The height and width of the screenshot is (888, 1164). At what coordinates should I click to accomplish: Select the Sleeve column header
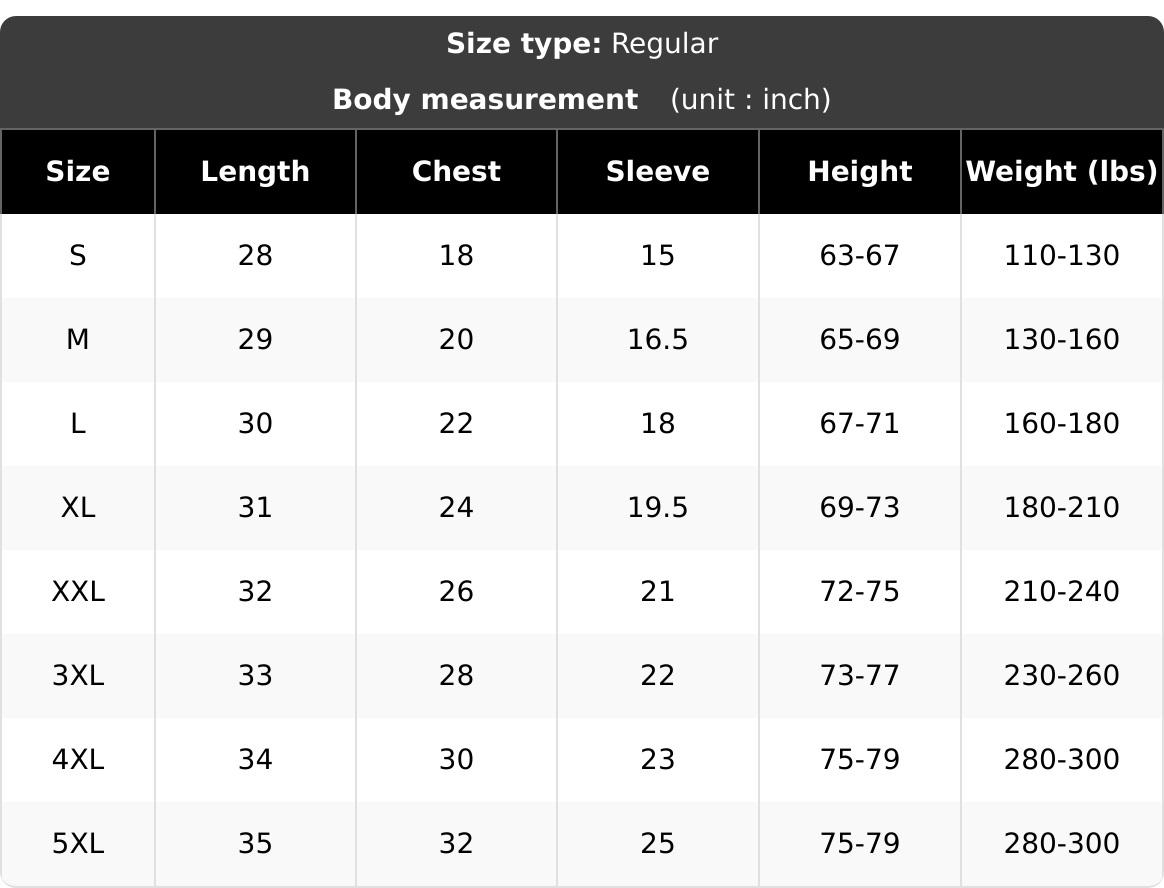(658, 172)
